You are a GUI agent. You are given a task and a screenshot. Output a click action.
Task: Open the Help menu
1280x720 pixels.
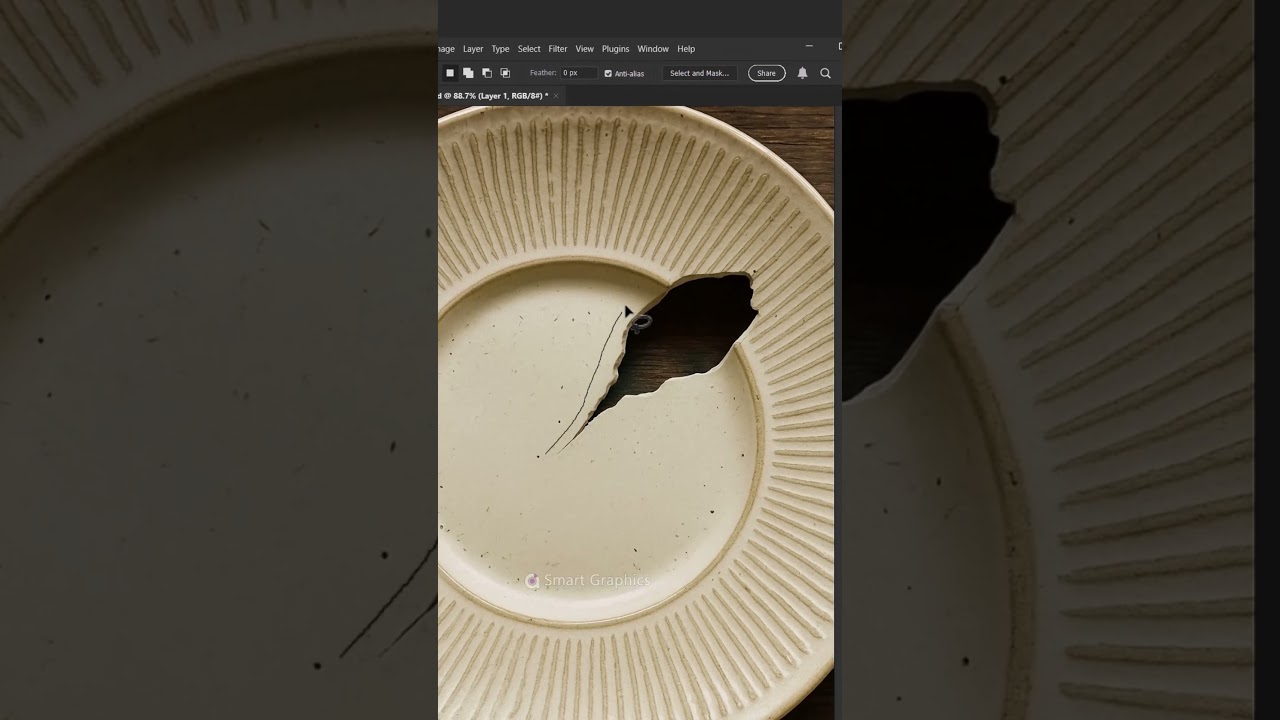click(686, 49)
